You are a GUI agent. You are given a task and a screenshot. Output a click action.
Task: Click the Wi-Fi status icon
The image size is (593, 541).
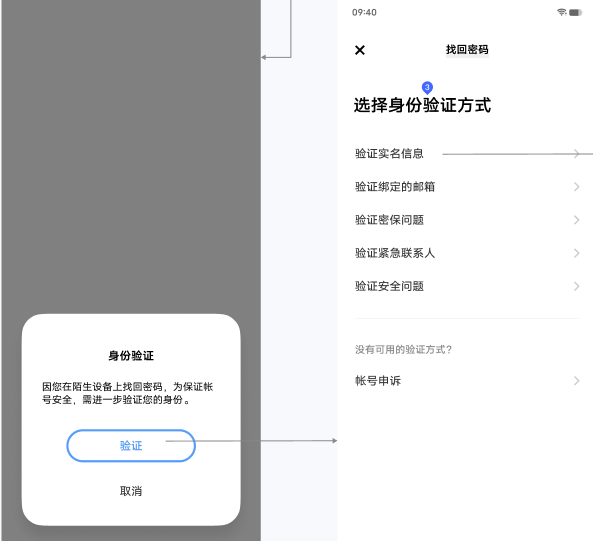[x=562, y=12]
